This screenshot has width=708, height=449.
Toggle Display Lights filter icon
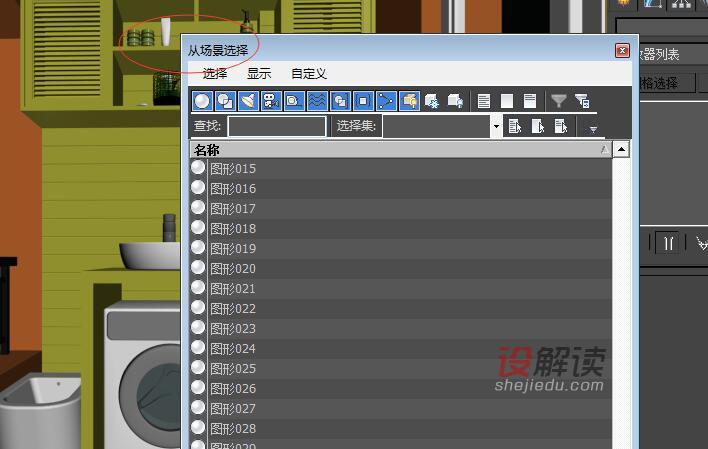248,101
